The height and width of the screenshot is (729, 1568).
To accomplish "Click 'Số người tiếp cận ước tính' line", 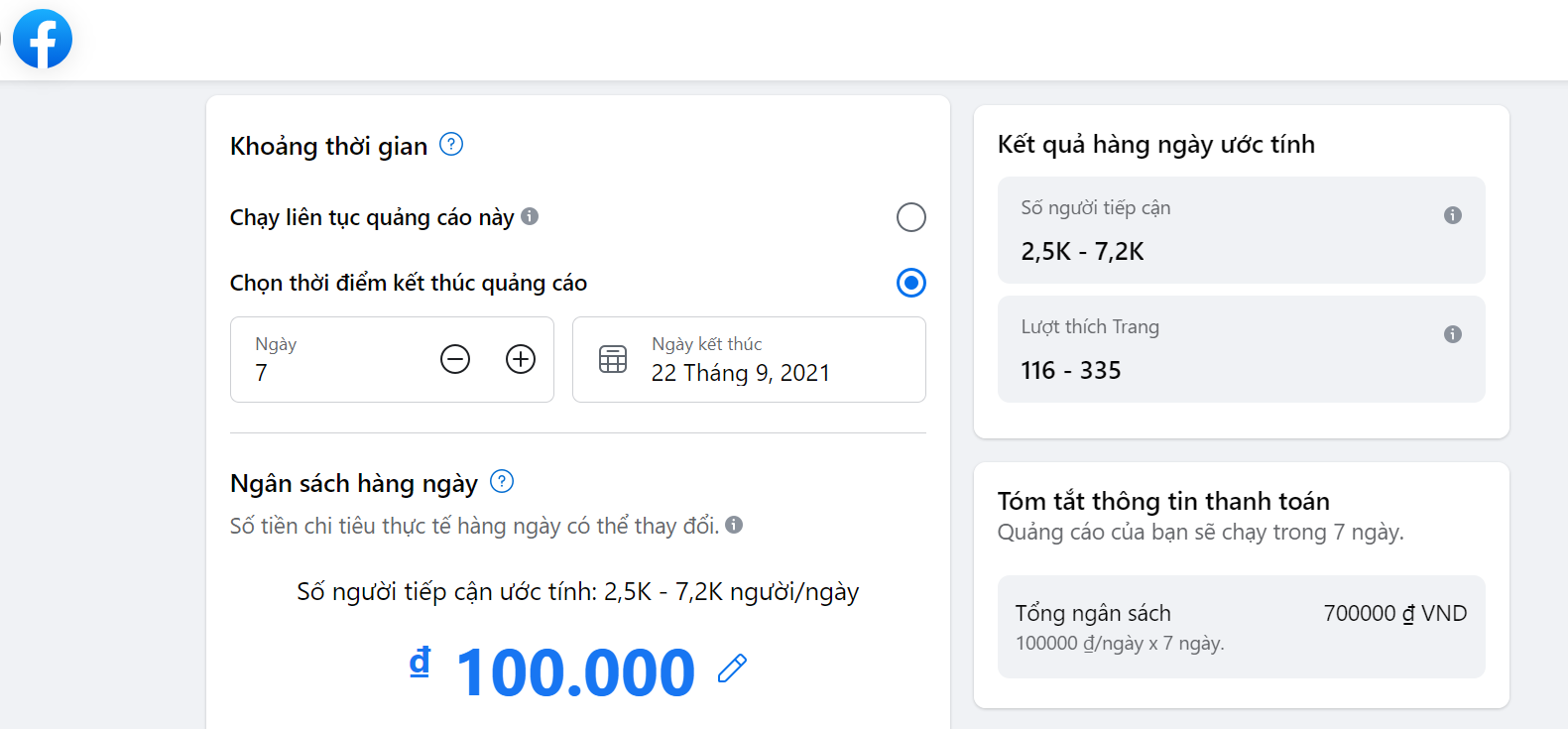I will (578, 592).
